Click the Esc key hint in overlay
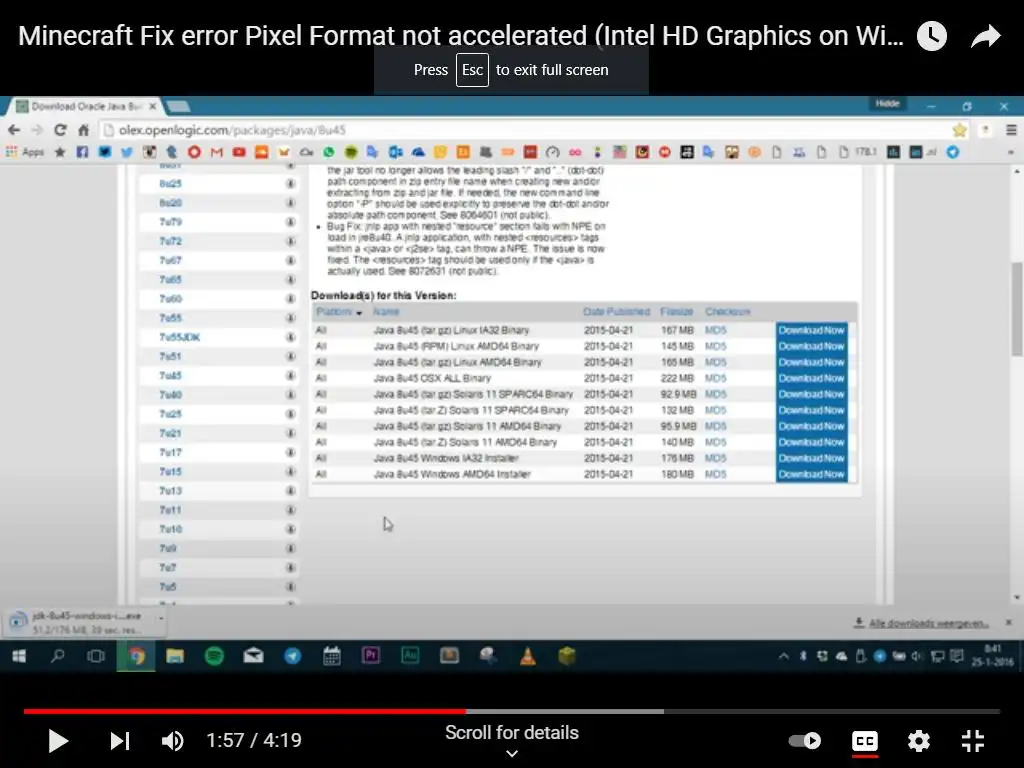The height and width of the screenshot is (768, 1024). click(x=472, y=70)
